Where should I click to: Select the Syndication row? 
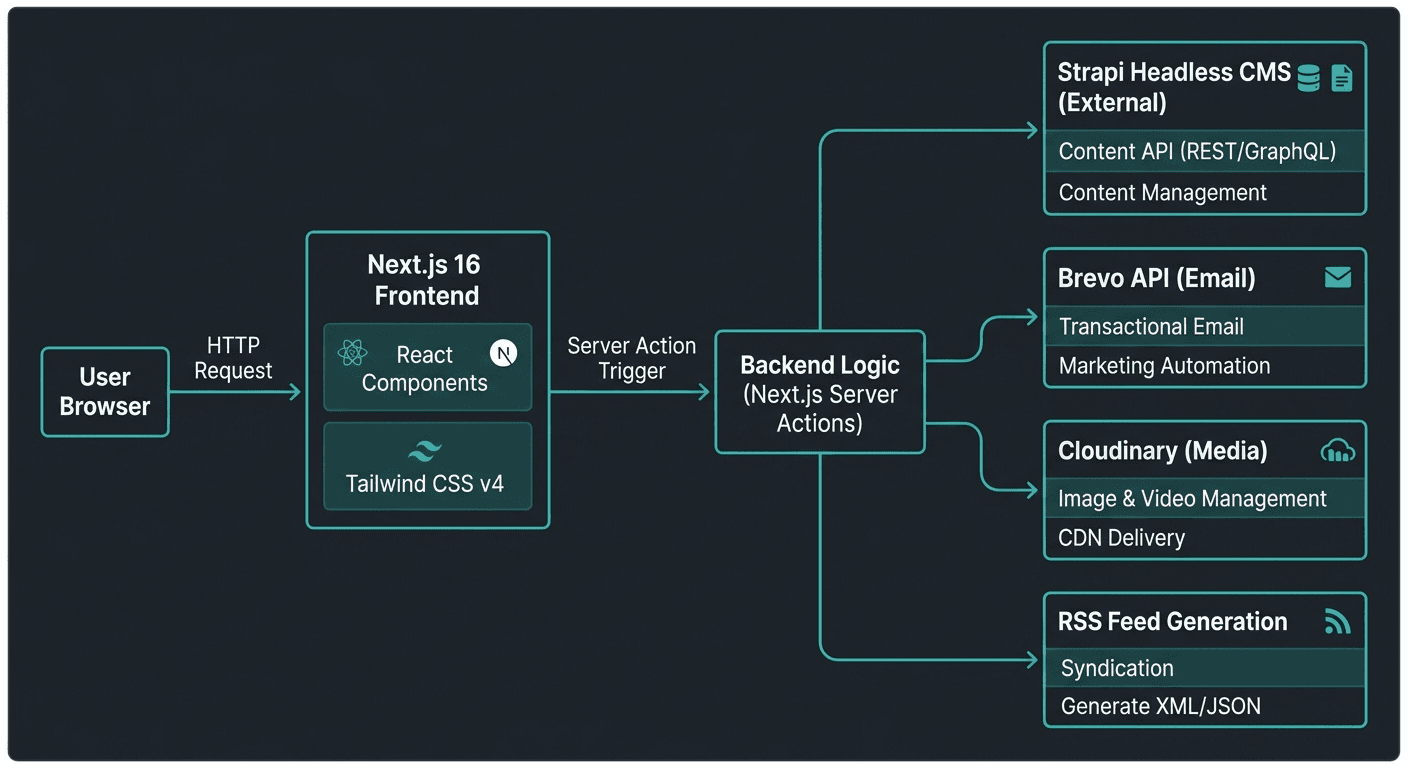1205,668
